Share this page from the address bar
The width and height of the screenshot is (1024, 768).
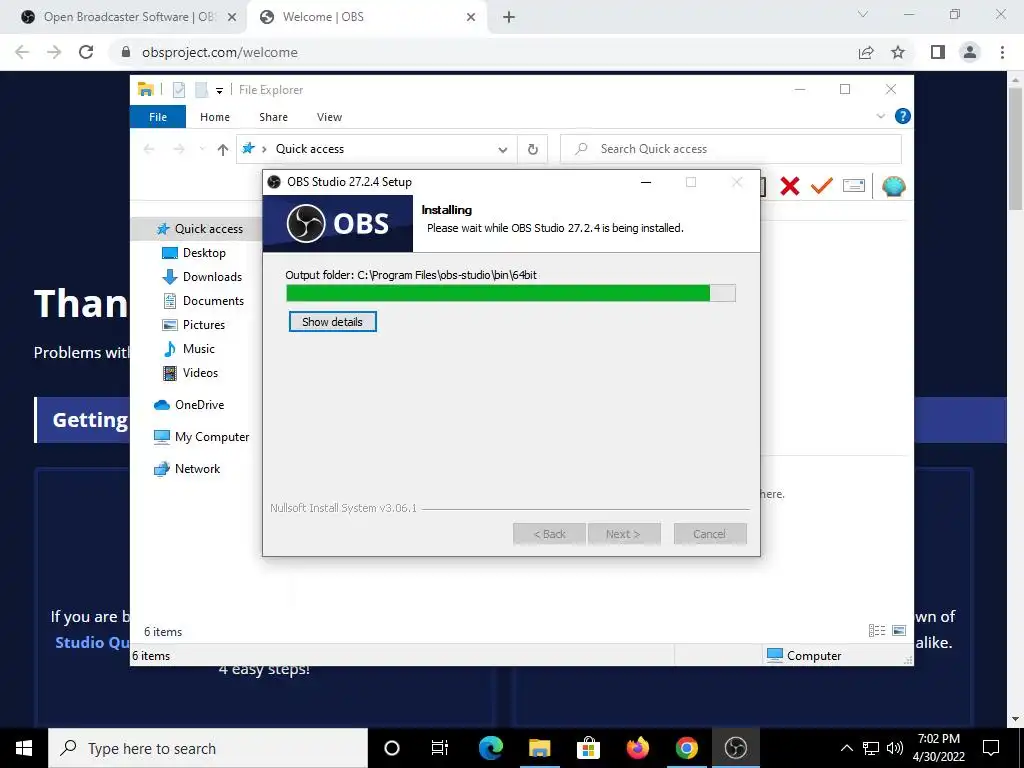(x=866, y=52)
